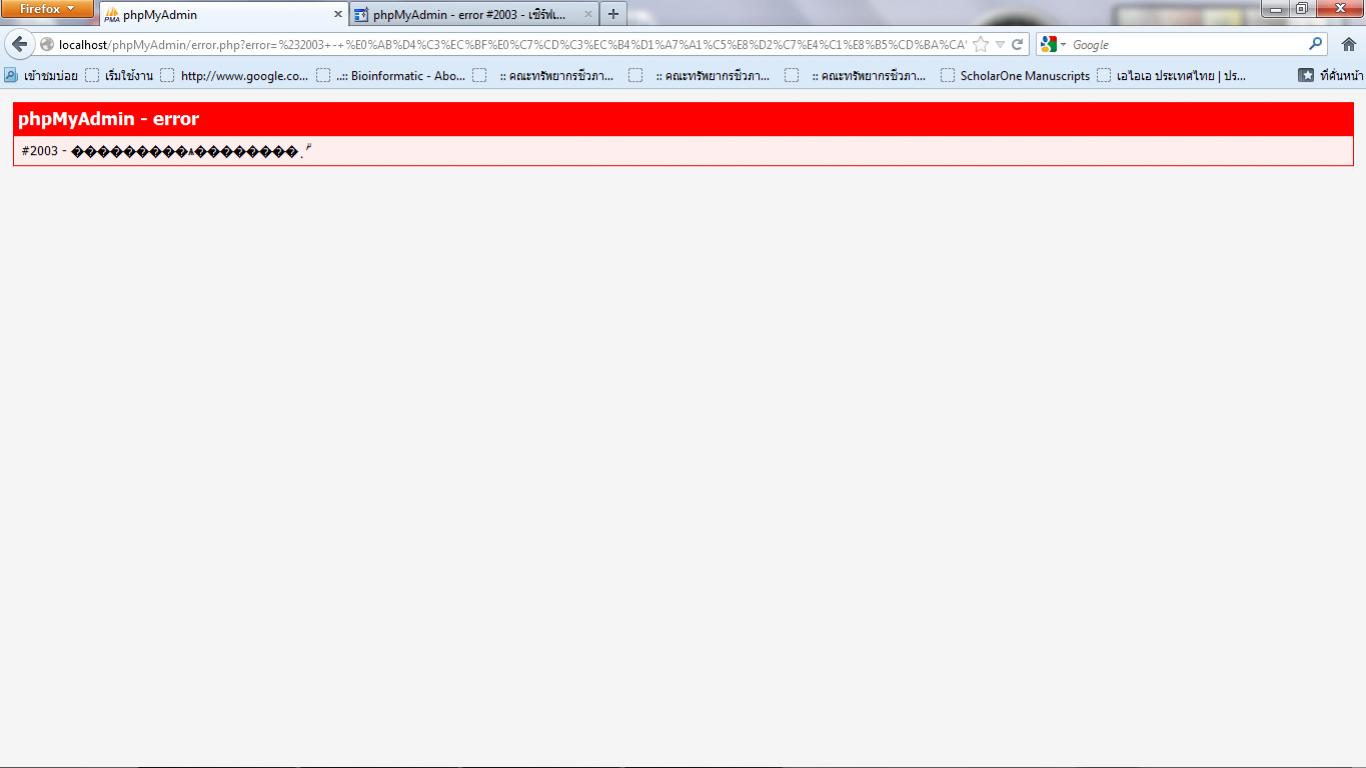The height and width of the screenshot is (768, 1366).
Task: Reload the current page
Action: coord(1017,44)
